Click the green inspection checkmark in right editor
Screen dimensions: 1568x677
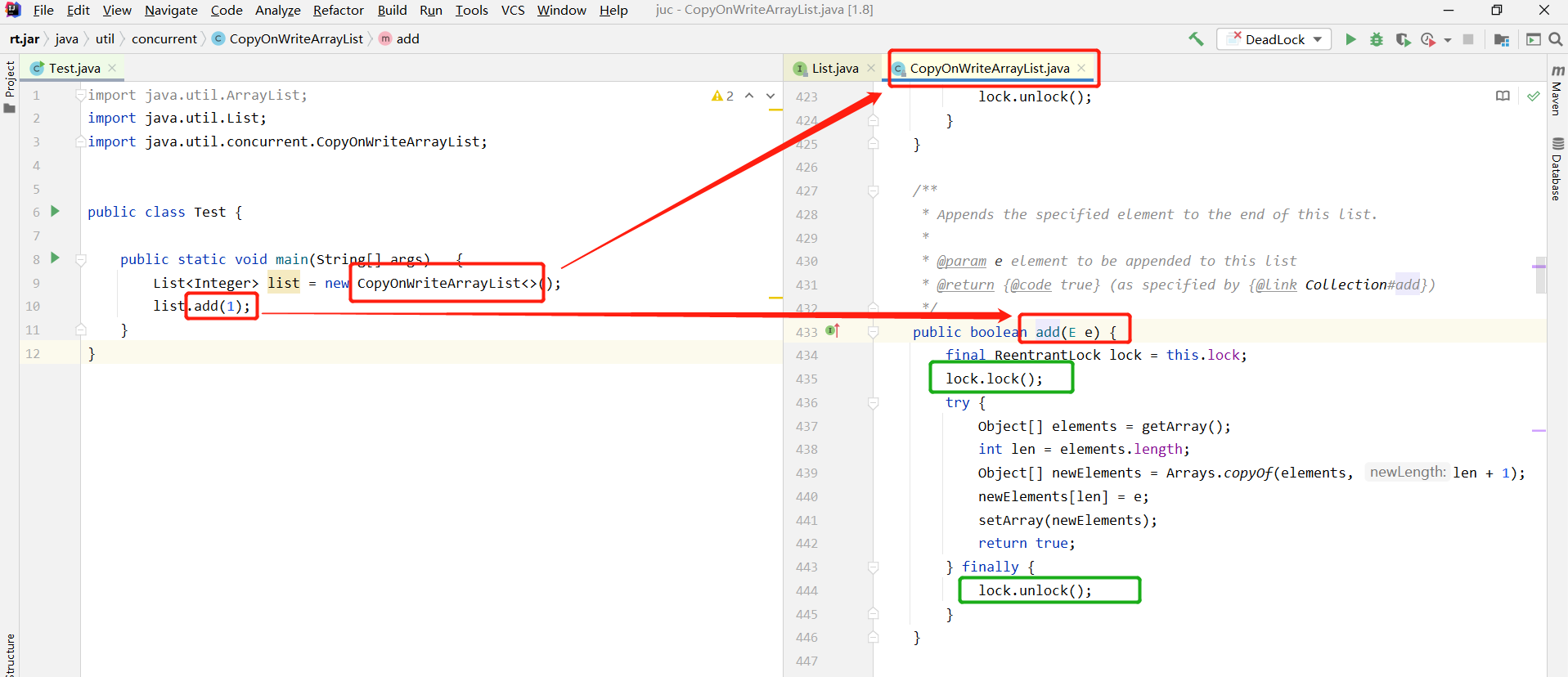[x=1534, y=96]
